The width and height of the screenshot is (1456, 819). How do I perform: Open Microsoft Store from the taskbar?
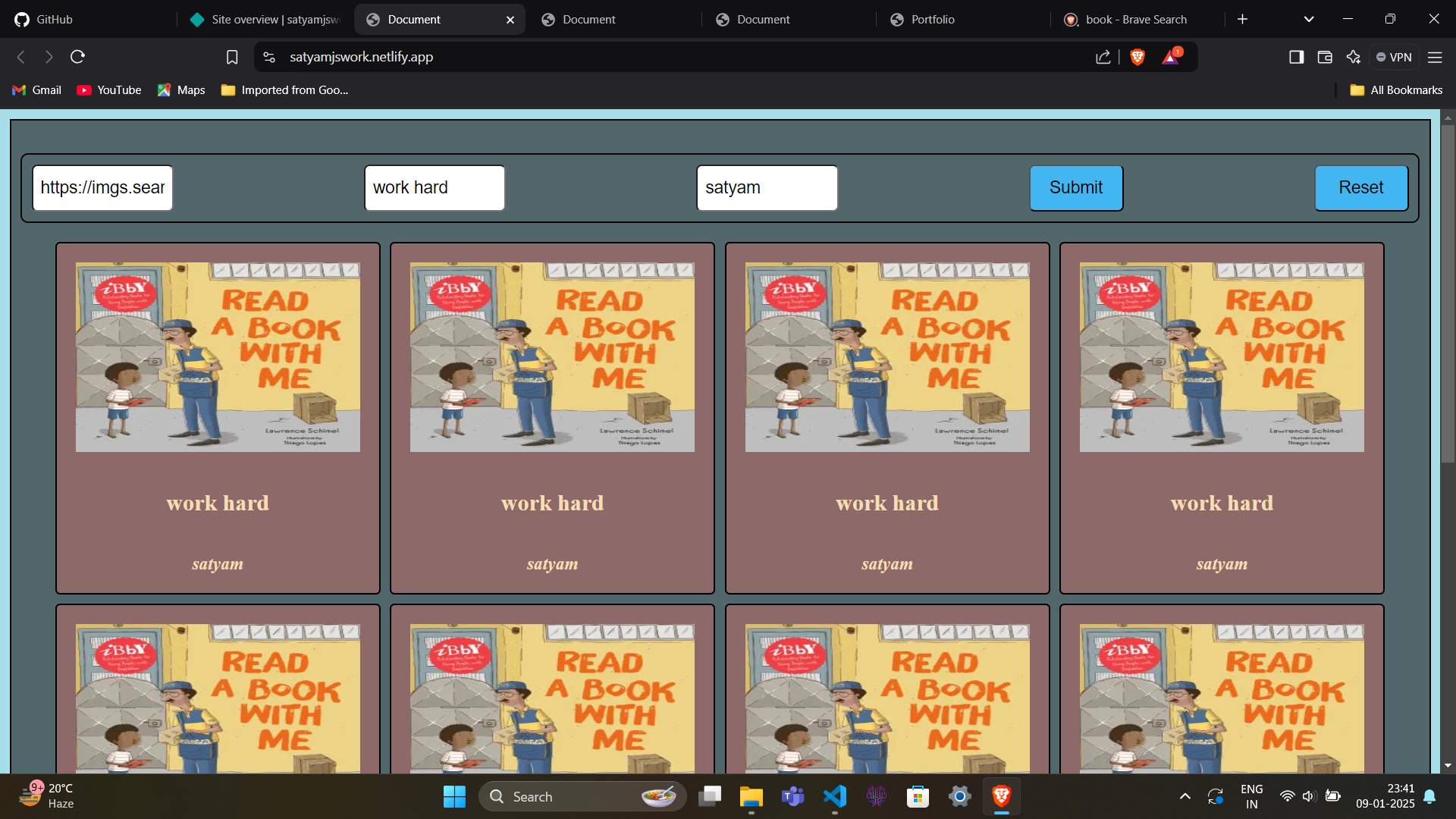918,796
